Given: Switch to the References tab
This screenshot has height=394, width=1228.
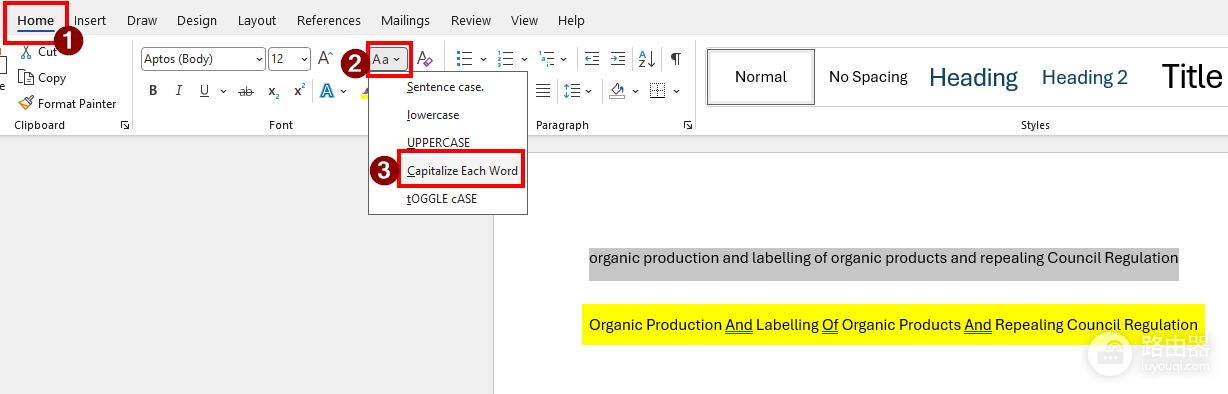Looking at the screenshot, I should 329,20.
